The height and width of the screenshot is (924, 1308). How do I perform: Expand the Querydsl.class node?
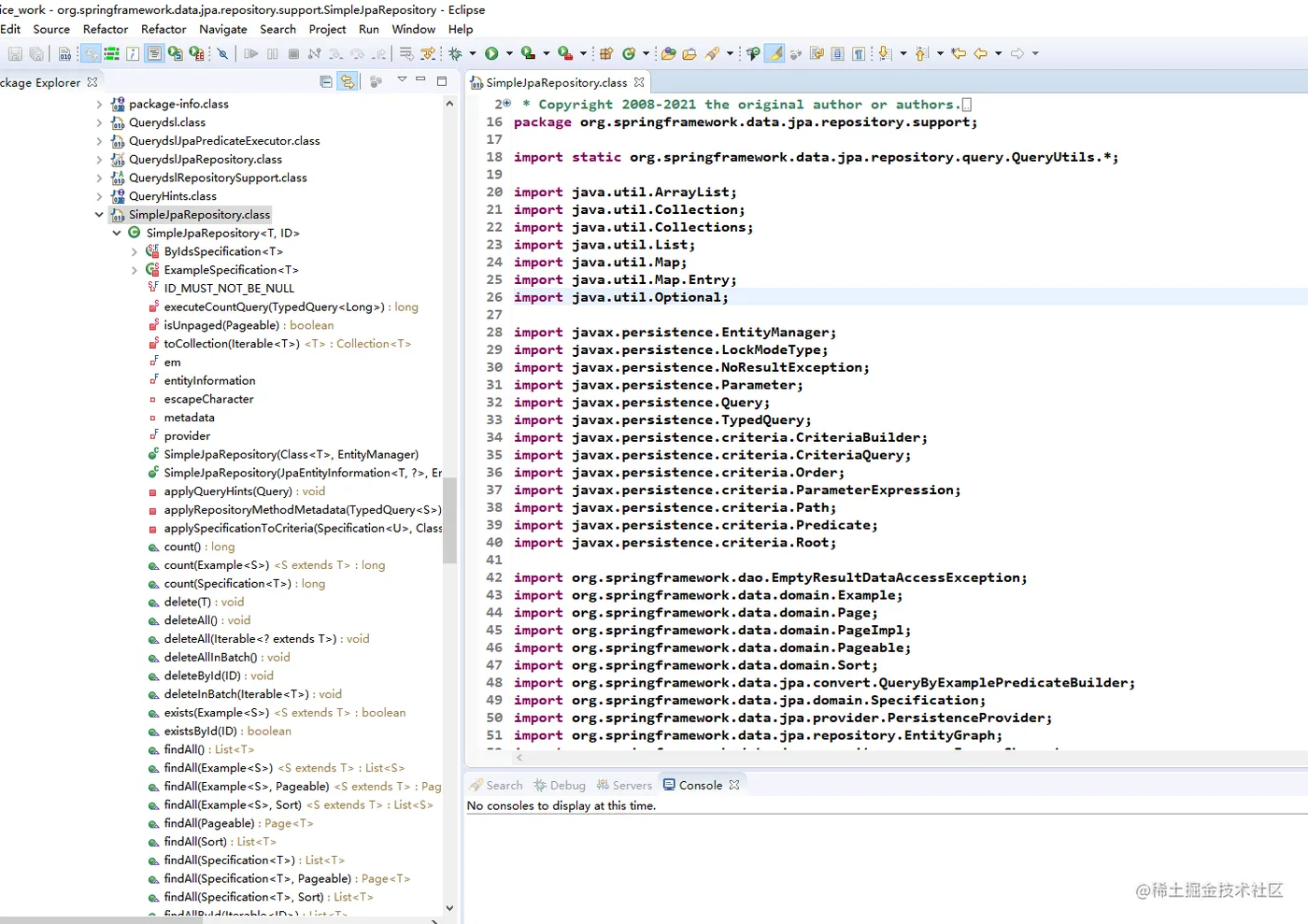click(x=99, y=122)
